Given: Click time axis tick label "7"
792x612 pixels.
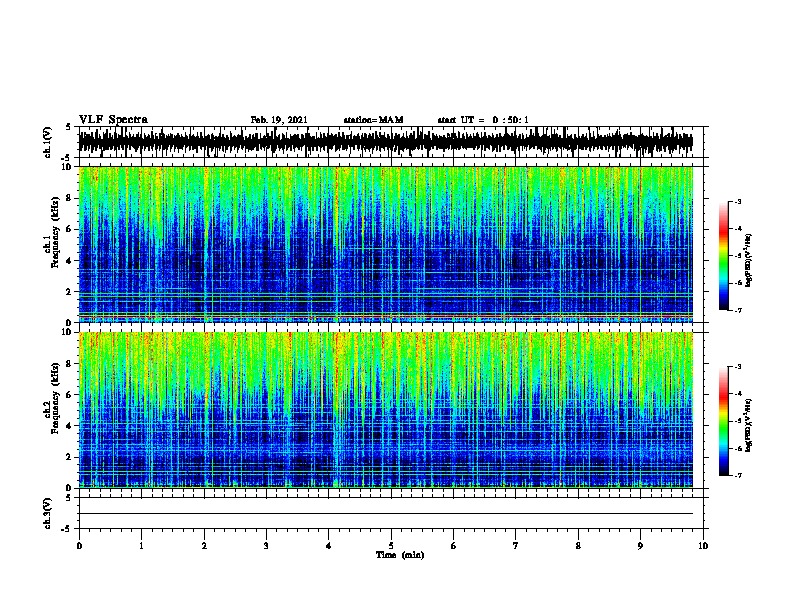Looking at the screenshot, I should click(516, 546).
